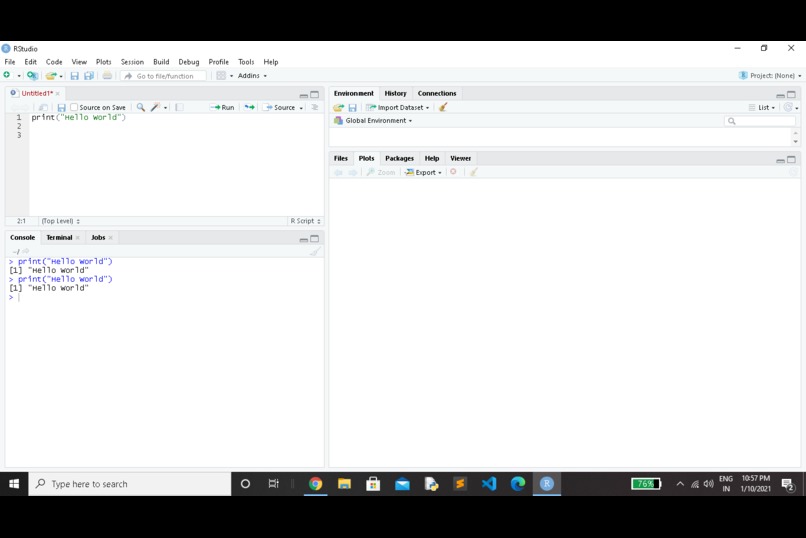Close the Untitled1 script tab
The height and width of the screenshot is (538, 806).
(x=58, y=94)
